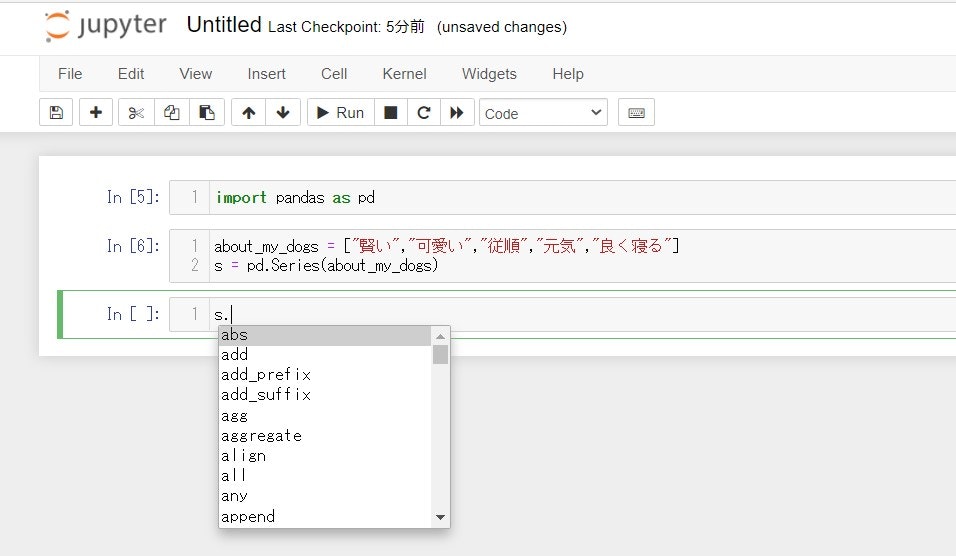Pick aggregate in the autocomplete list
Viewport: 956px width, 556px height.
(x=325, y=436)
